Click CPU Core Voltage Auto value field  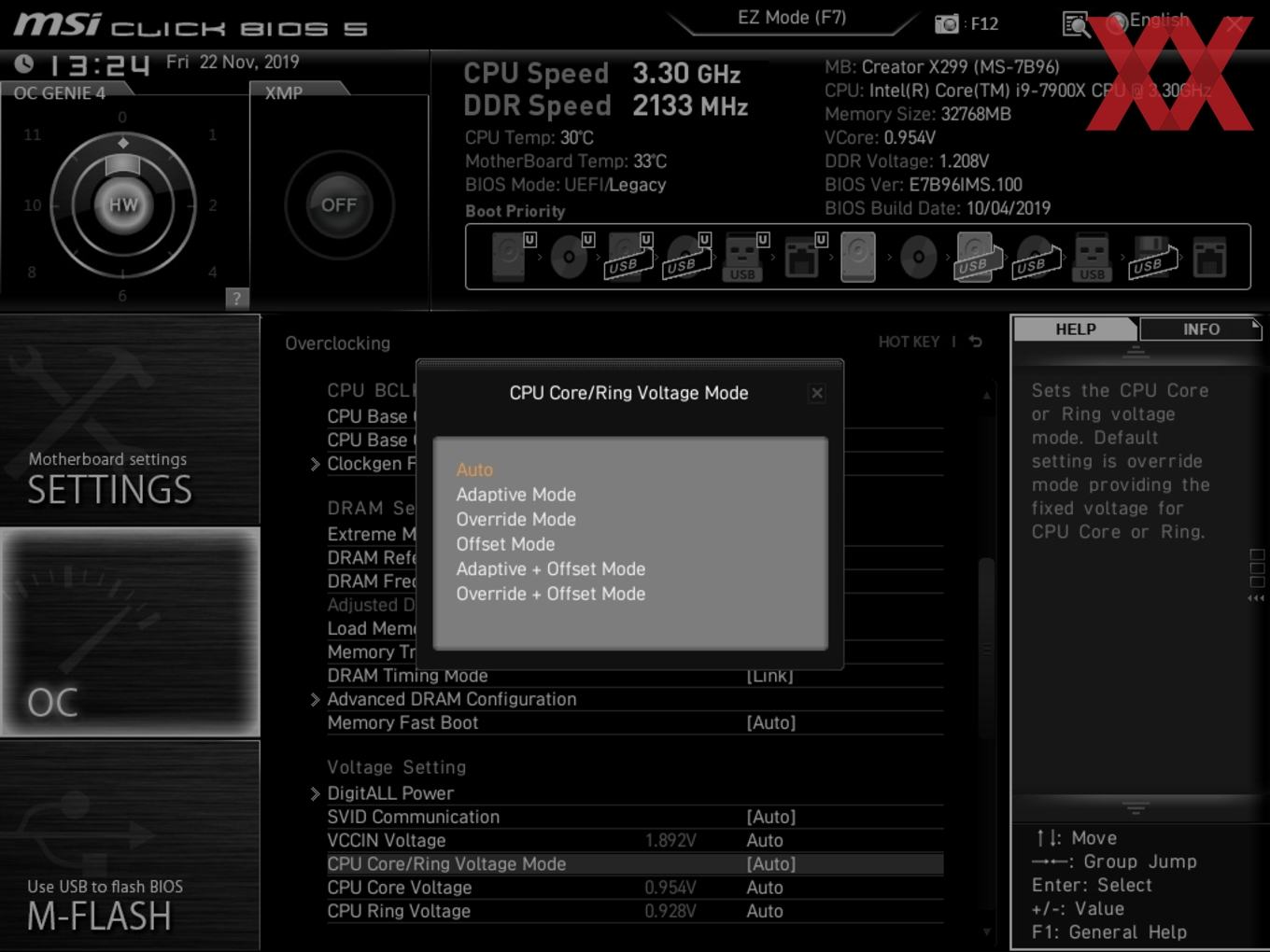(x=765, y=888)
